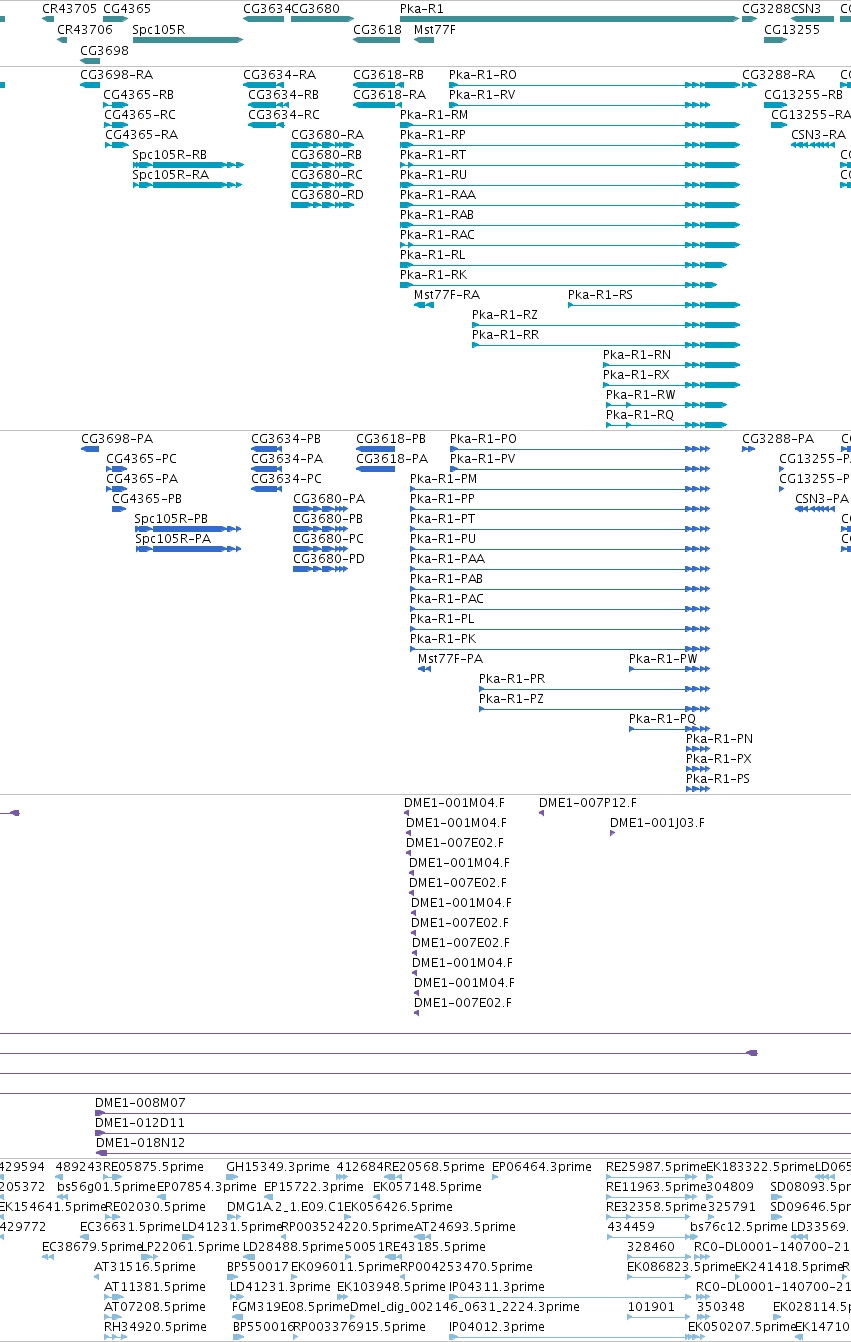Image resolution: width=851 pixels, height=1342 pixels.
Task: Click transcript Mst77F-RA
Action: pyautogui.click(x=447, y=295)
